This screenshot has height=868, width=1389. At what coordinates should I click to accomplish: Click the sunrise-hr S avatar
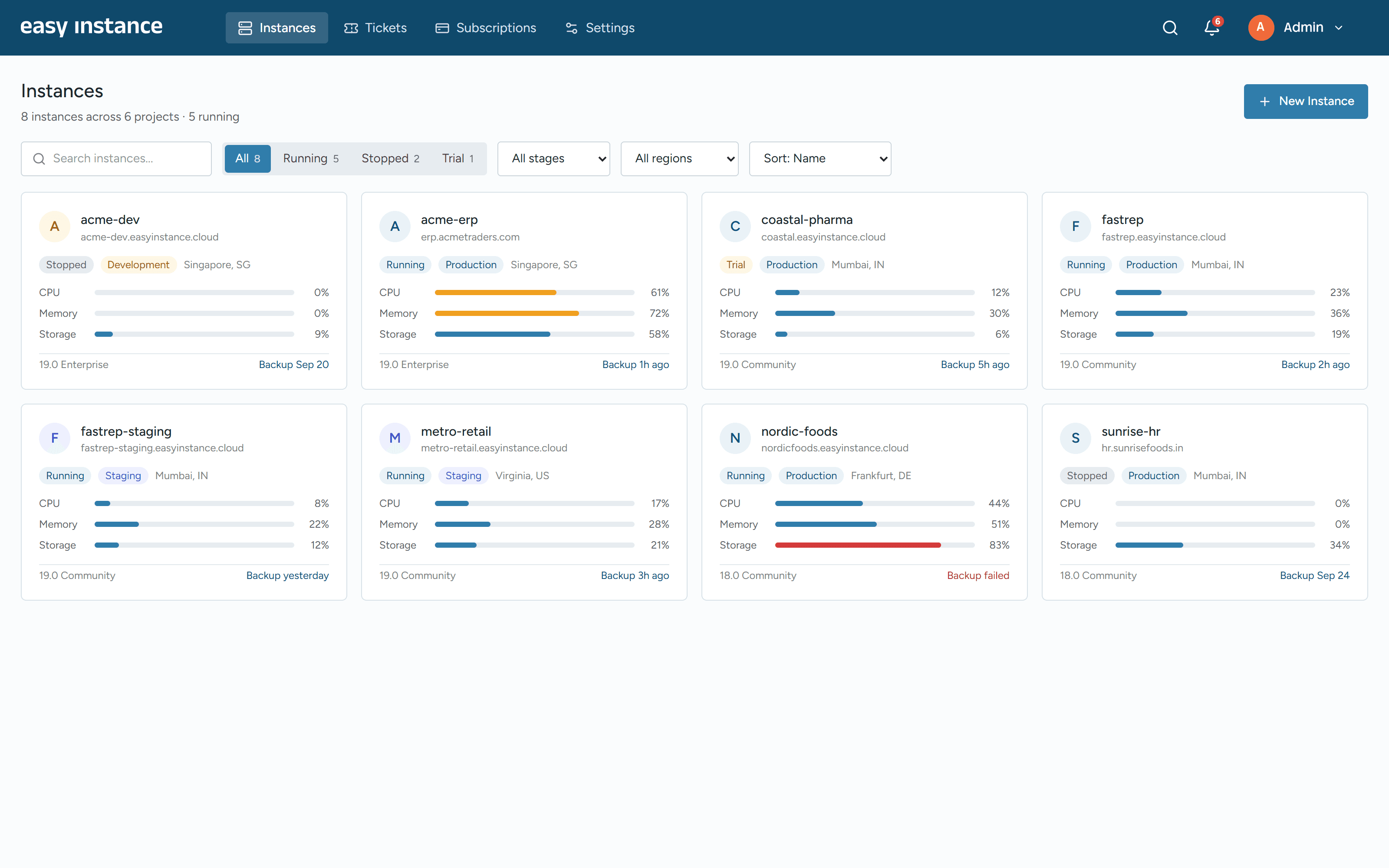(1076, 438)
